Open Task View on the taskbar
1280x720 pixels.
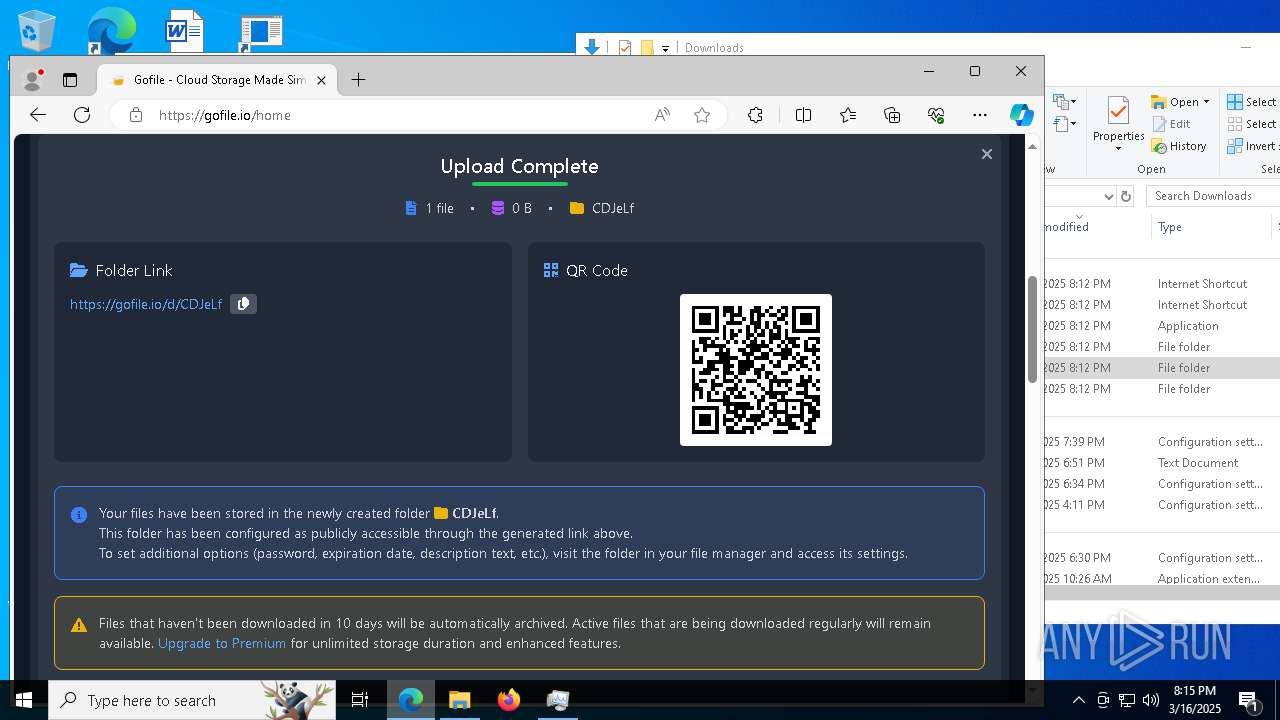(x=360, y=700)
